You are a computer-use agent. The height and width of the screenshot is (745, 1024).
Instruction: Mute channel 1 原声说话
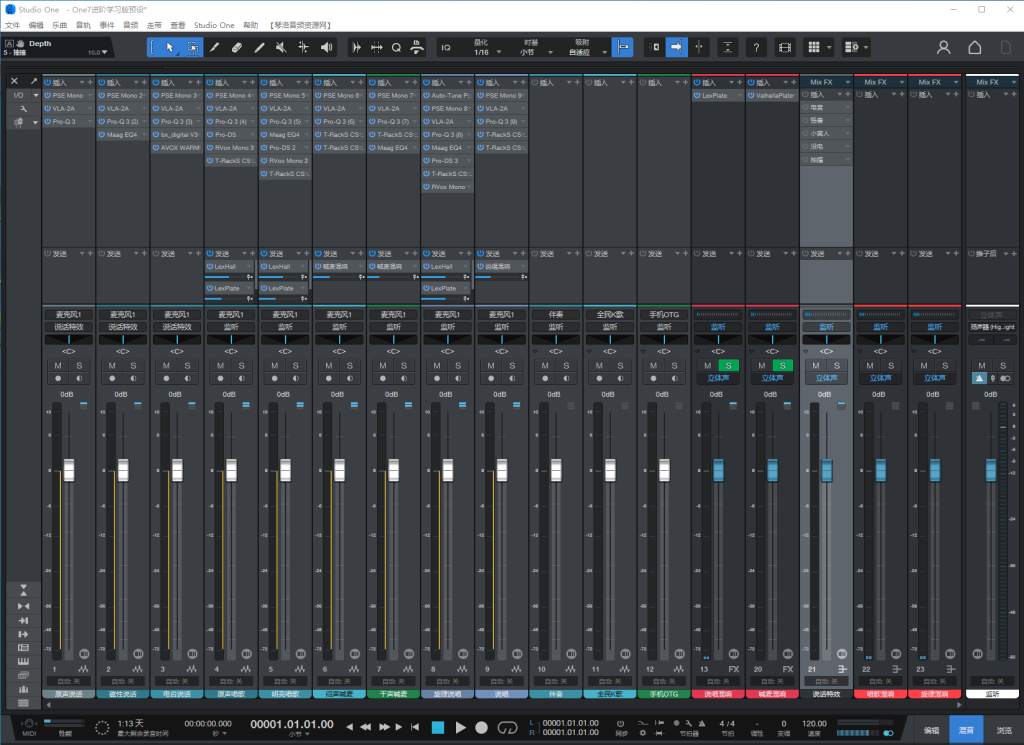58,366
